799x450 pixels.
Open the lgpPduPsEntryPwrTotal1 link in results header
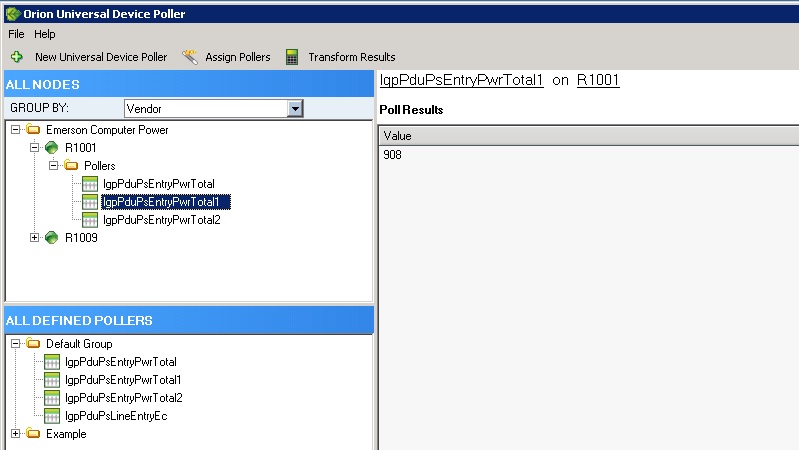tap(462, 80)
